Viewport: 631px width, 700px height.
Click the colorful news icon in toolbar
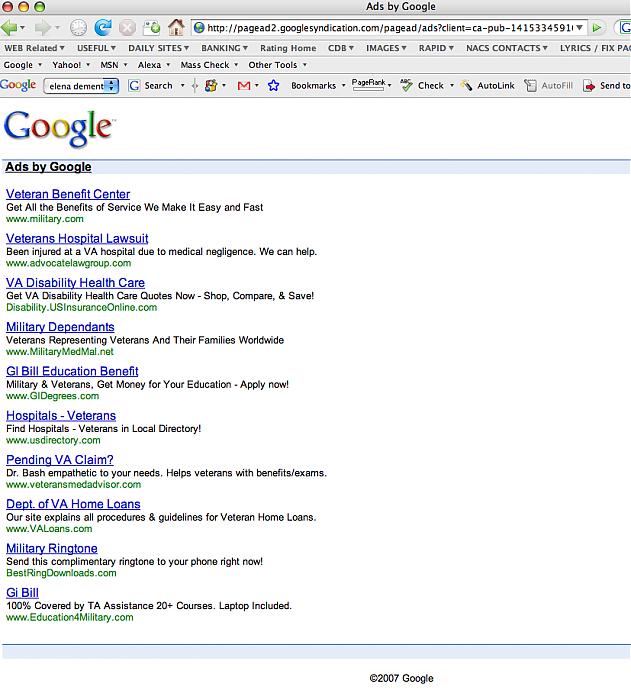pyautogui.click(x=210, y=85)
